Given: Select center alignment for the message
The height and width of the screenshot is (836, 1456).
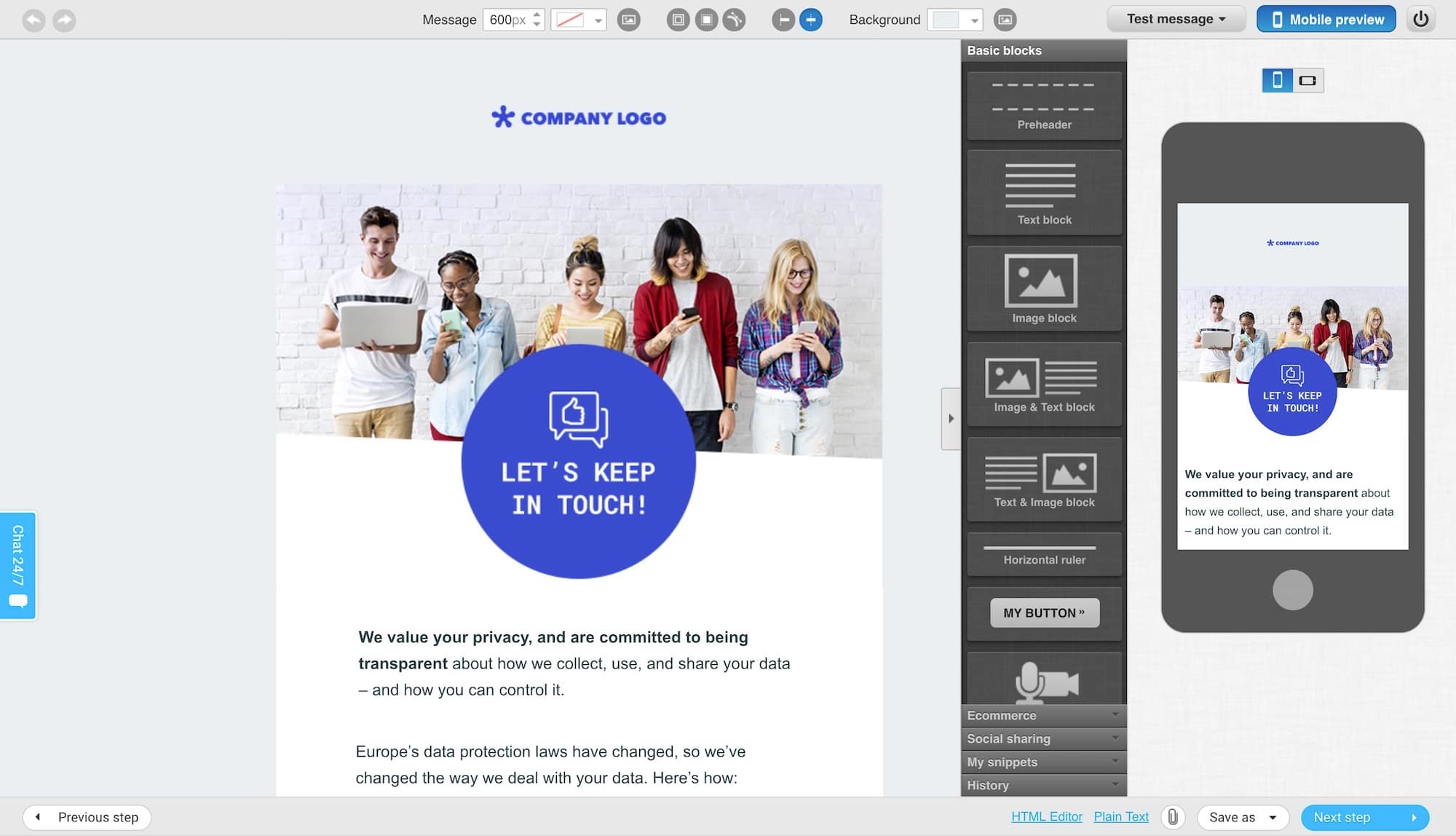Looking at the screenshot, I should (810, 20).
